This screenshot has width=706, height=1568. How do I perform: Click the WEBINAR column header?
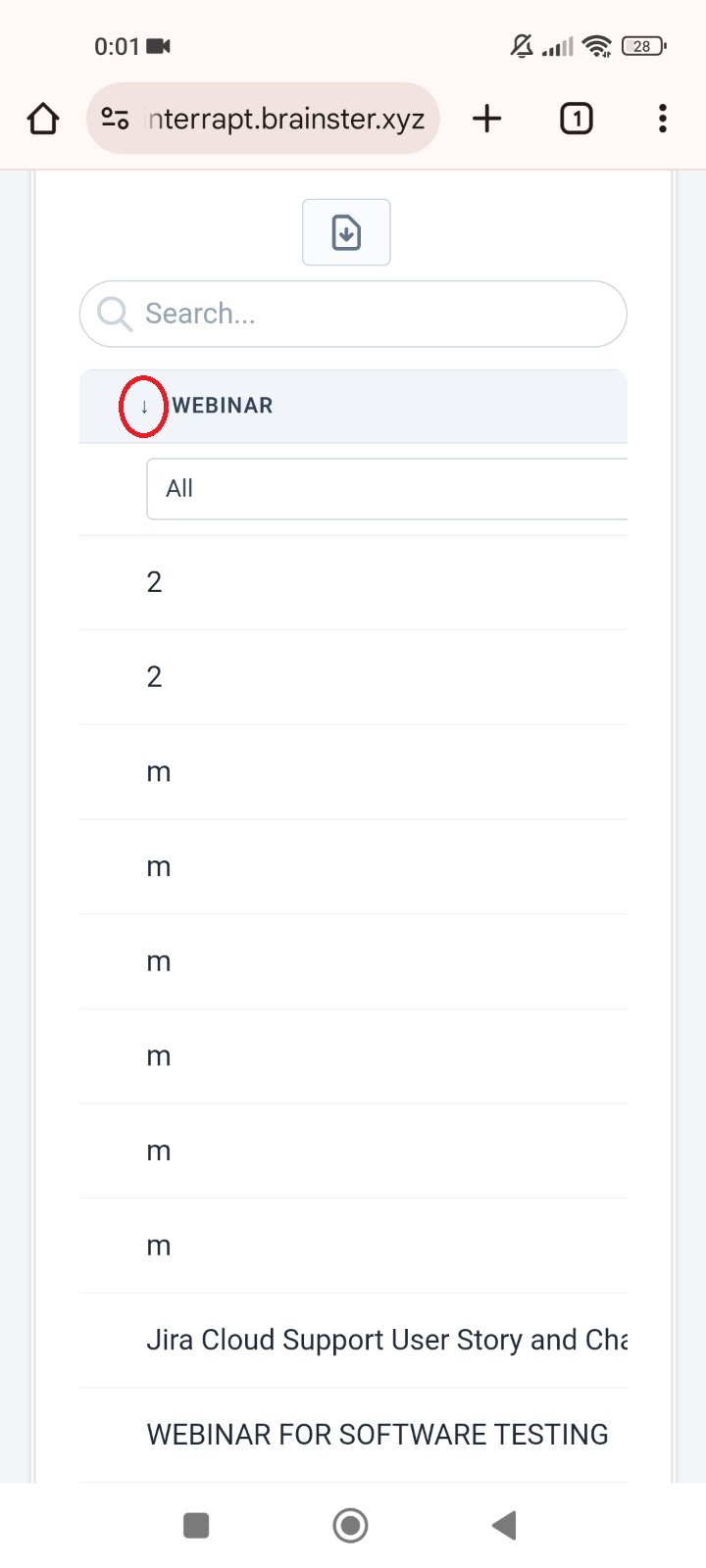tap(223, 406)
